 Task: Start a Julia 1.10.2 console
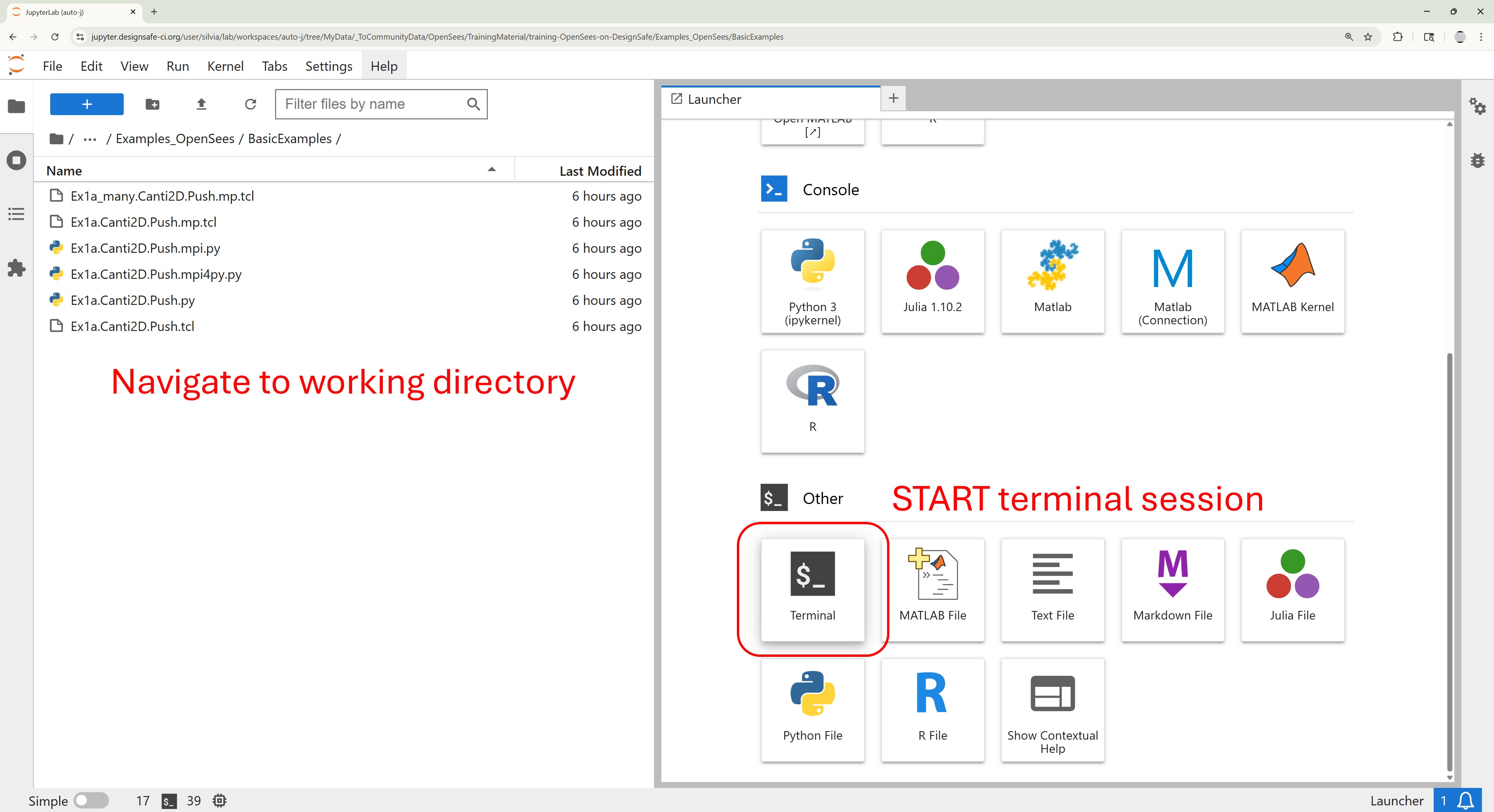point(932,281)
